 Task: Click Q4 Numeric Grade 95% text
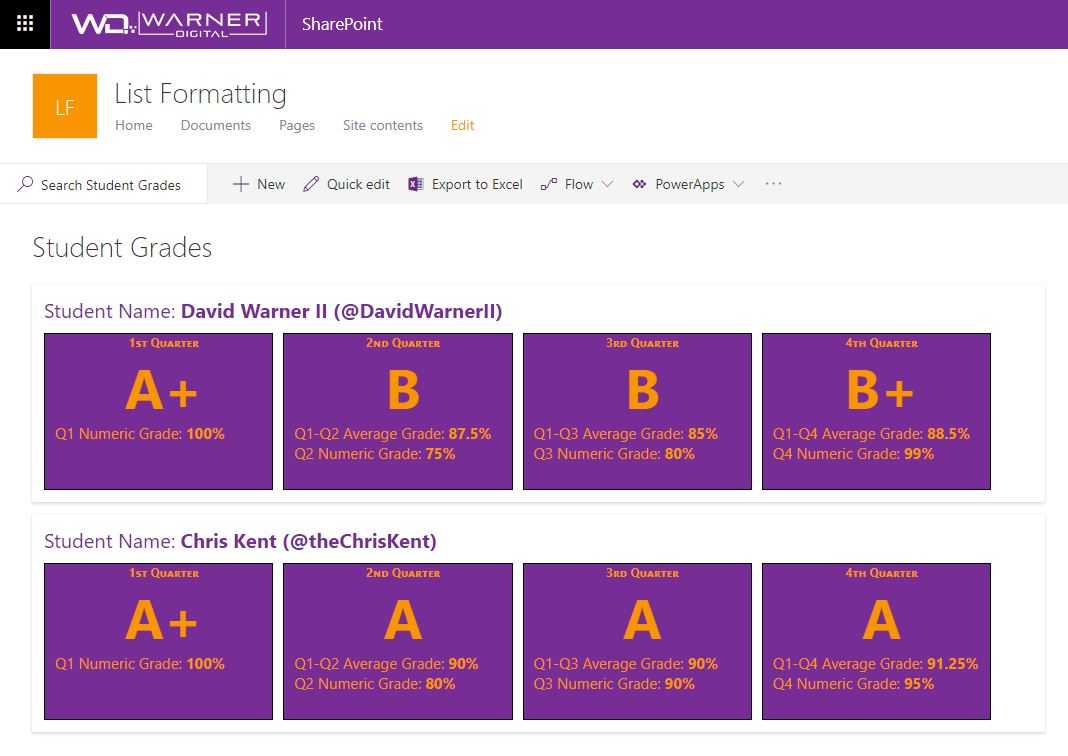tap(853, 684)
